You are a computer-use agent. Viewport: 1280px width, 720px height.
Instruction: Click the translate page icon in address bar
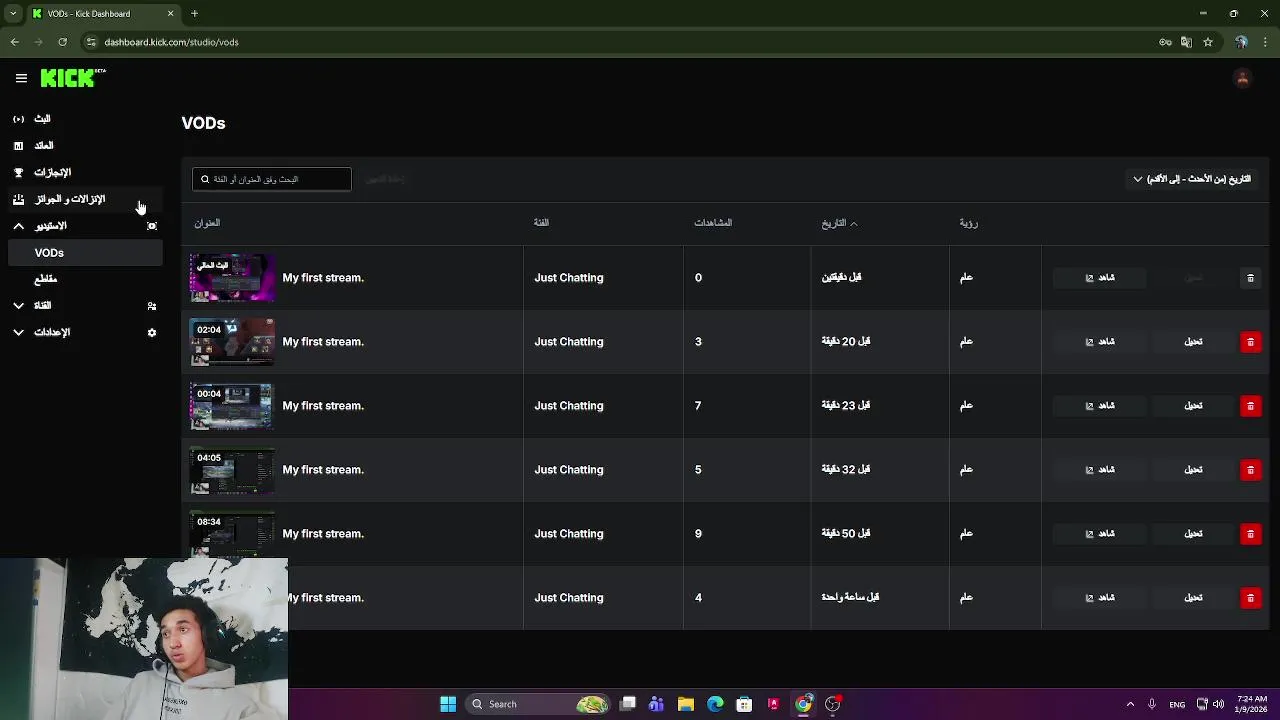coord(1186,42)
